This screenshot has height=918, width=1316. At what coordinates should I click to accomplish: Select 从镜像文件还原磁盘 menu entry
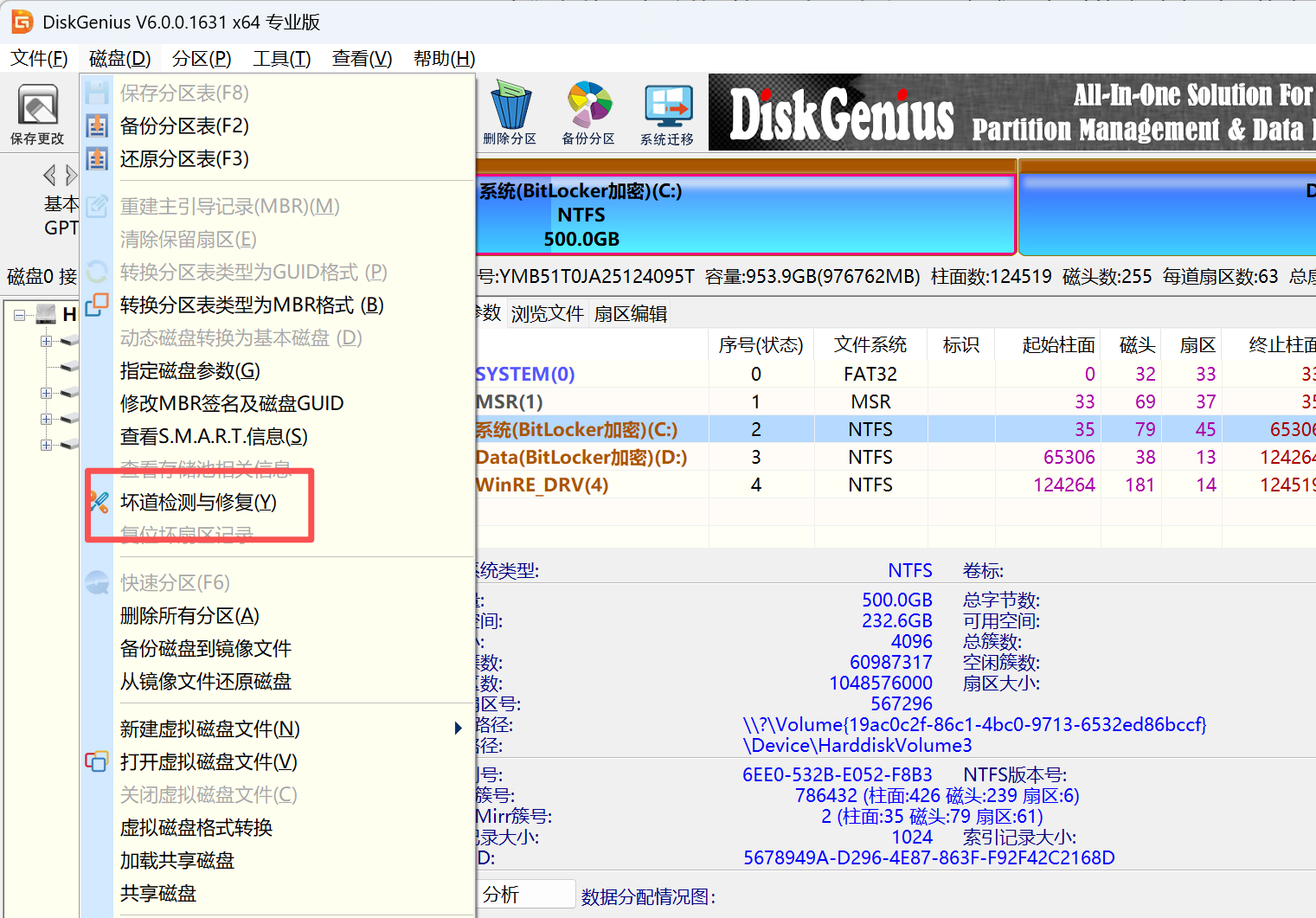(277, 681)
